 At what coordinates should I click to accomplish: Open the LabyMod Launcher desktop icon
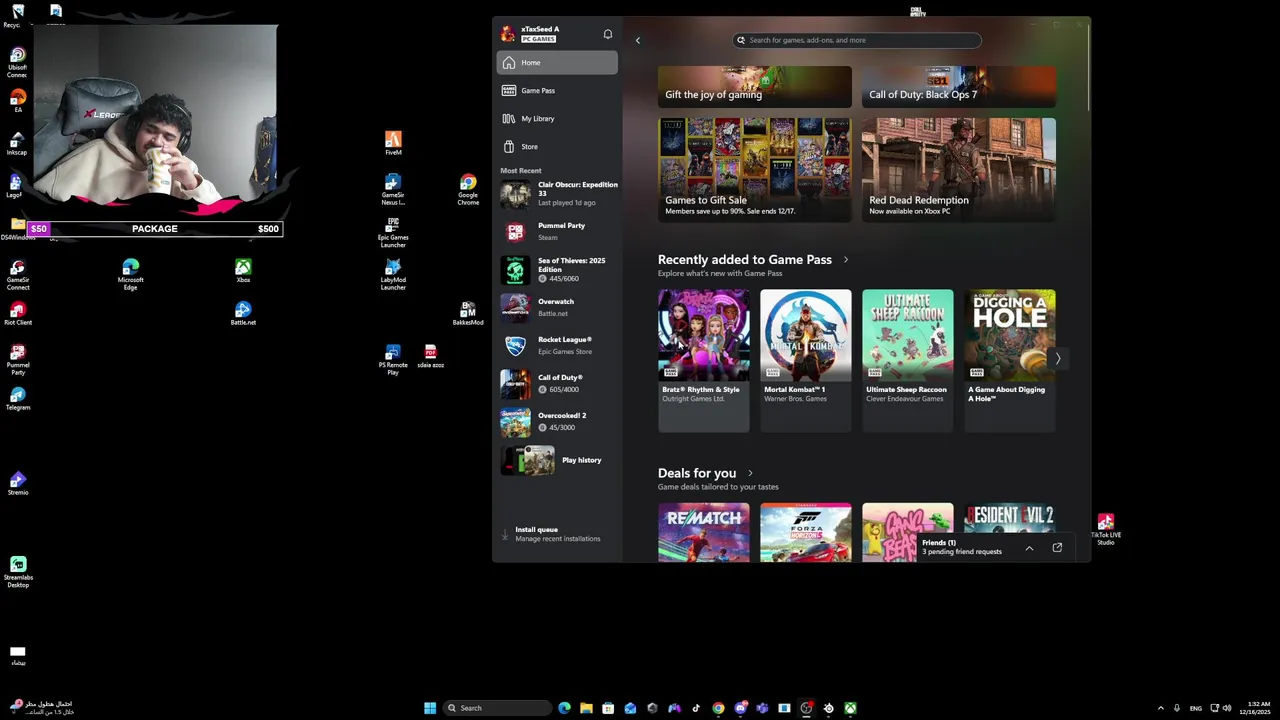393,275
